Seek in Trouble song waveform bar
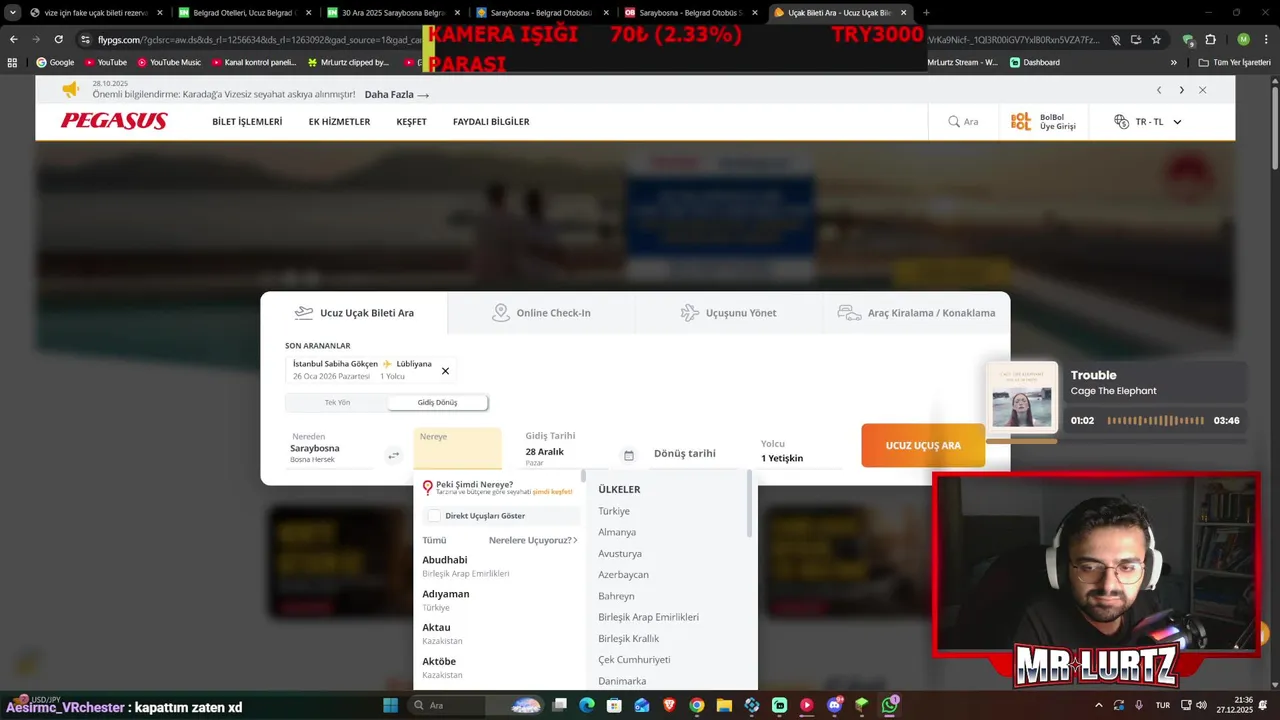1280x720 pixels. point(1156,421)
